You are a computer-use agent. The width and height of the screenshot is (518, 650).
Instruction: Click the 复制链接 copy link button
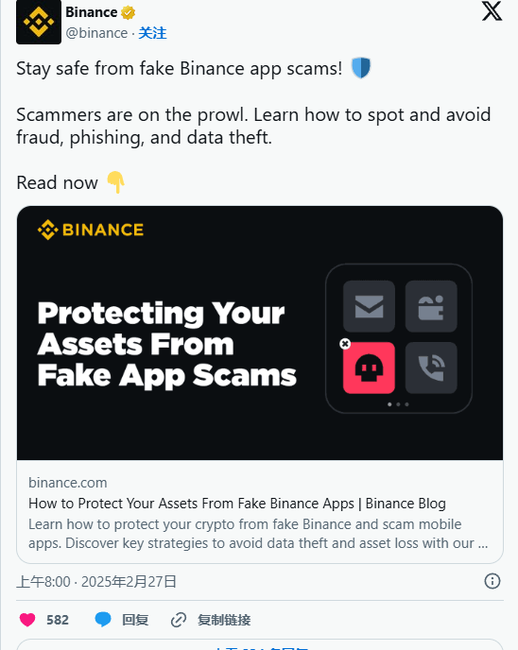(224, 620)
